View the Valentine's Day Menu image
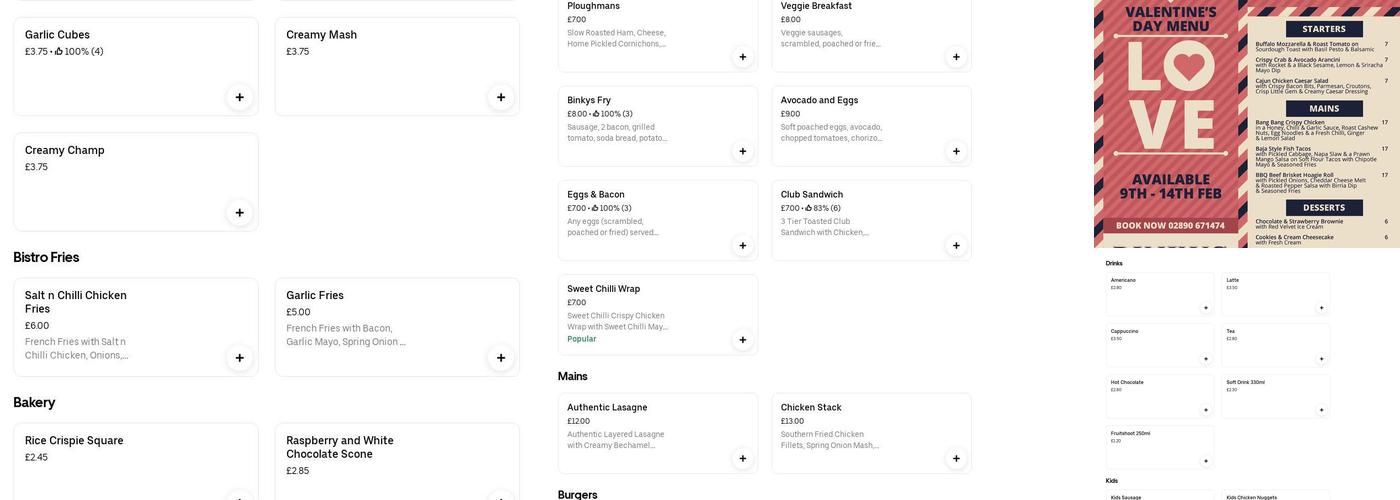 pos(1246,123)
